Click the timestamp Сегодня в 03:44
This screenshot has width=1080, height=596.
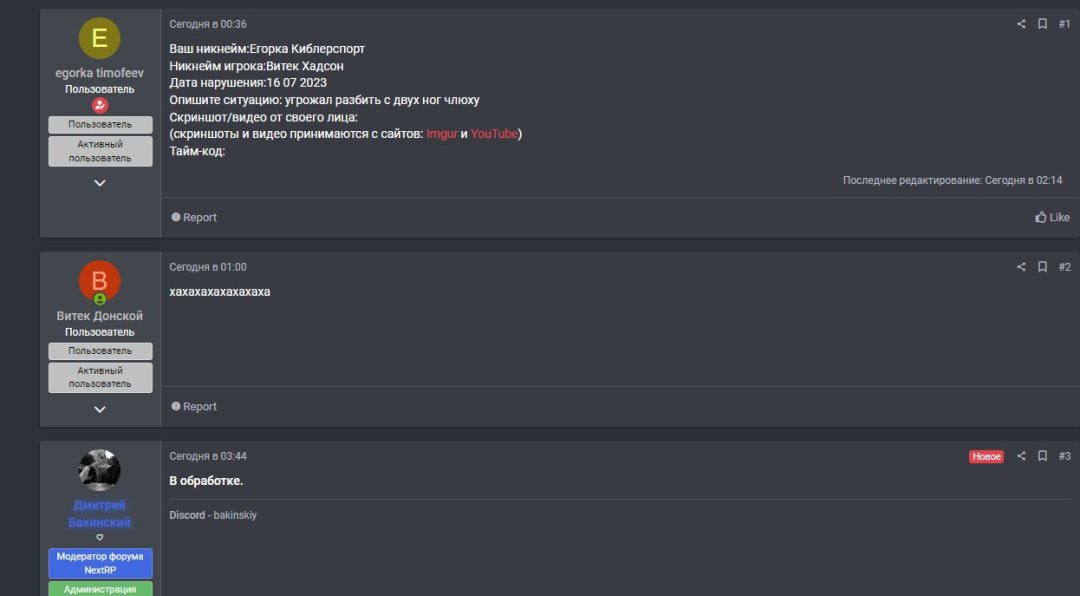click(208, 456)
